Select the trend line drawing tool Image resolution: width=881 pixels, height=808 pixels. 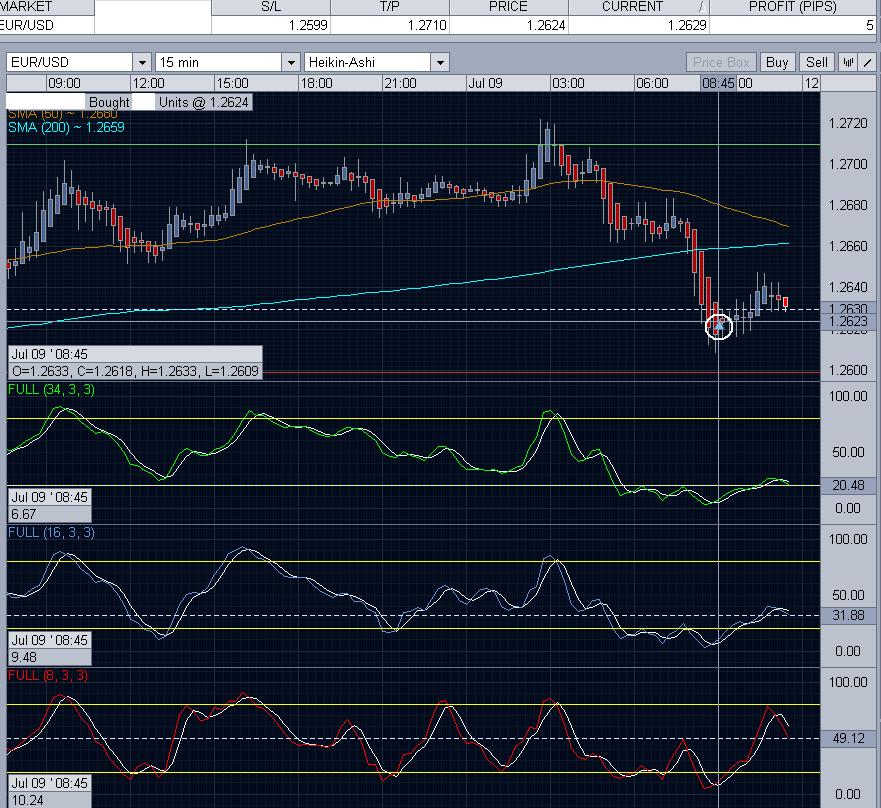868,62
